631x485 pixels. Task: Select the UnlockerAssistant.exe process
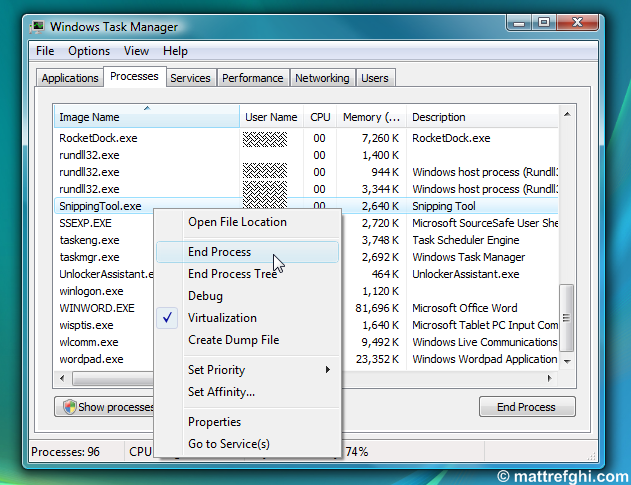106,274
